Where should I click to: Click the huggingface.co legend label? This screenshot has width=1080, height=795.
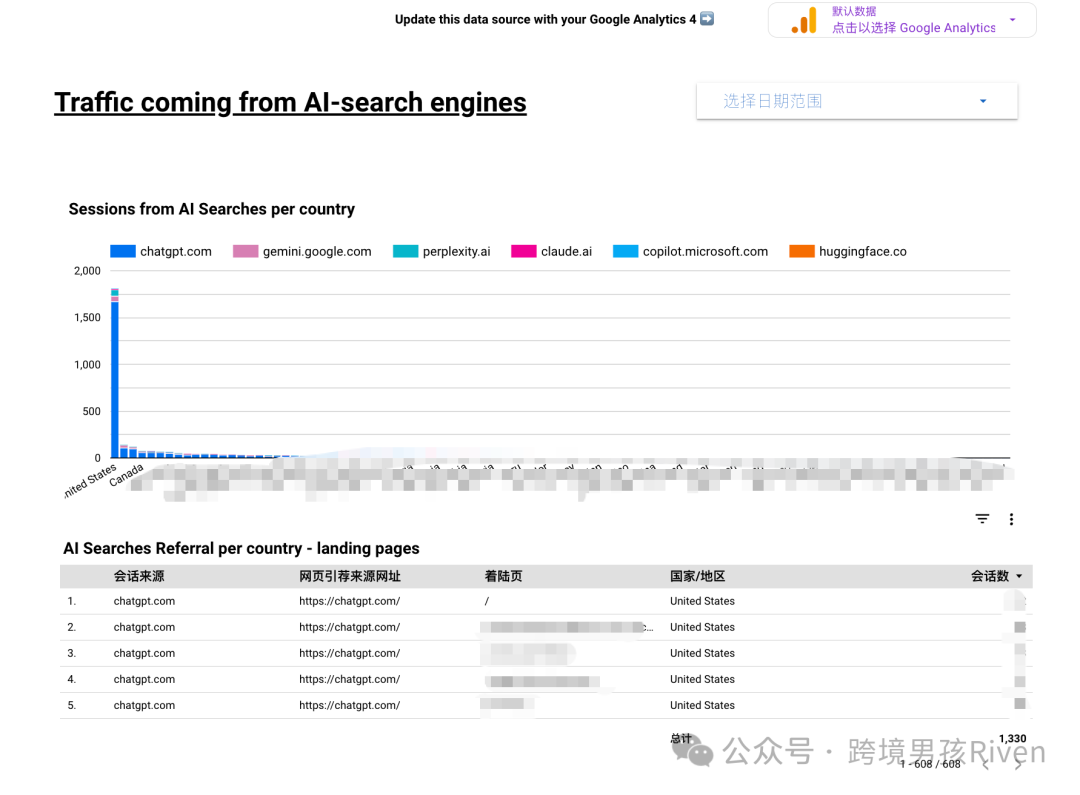click(x=862, y=251)
